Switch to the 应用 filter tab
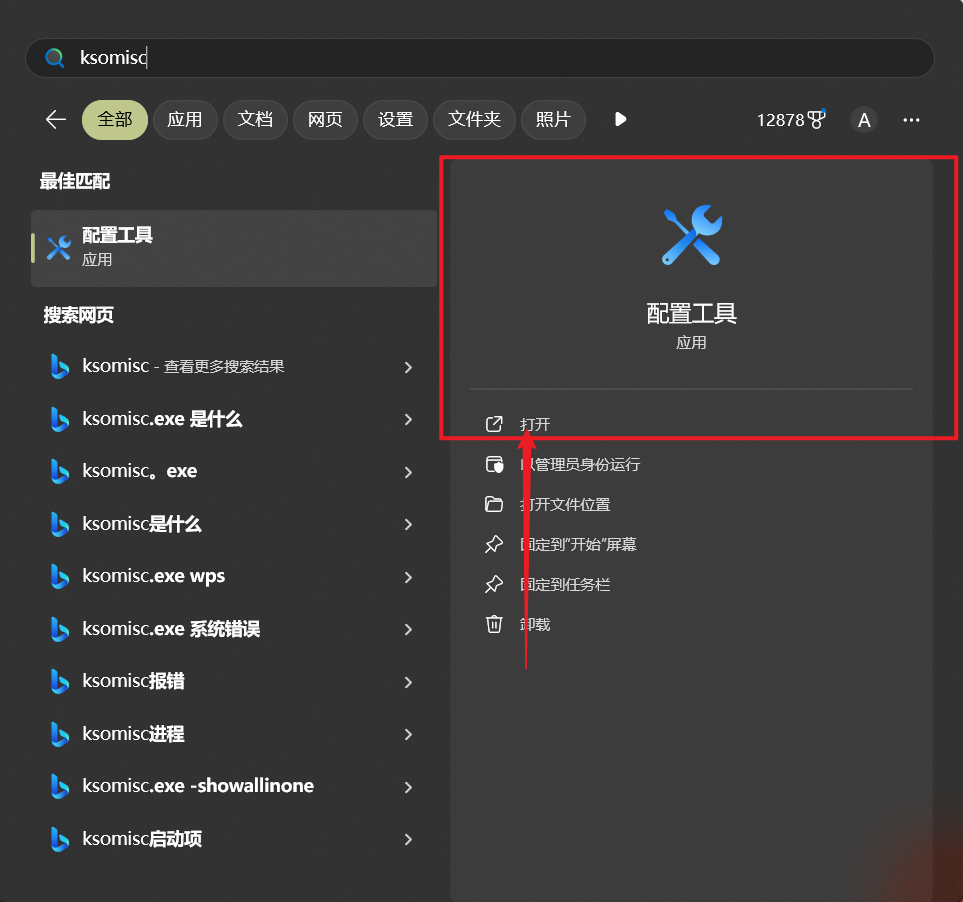This screenshot has height=902, width=963. tap(185, 120)
